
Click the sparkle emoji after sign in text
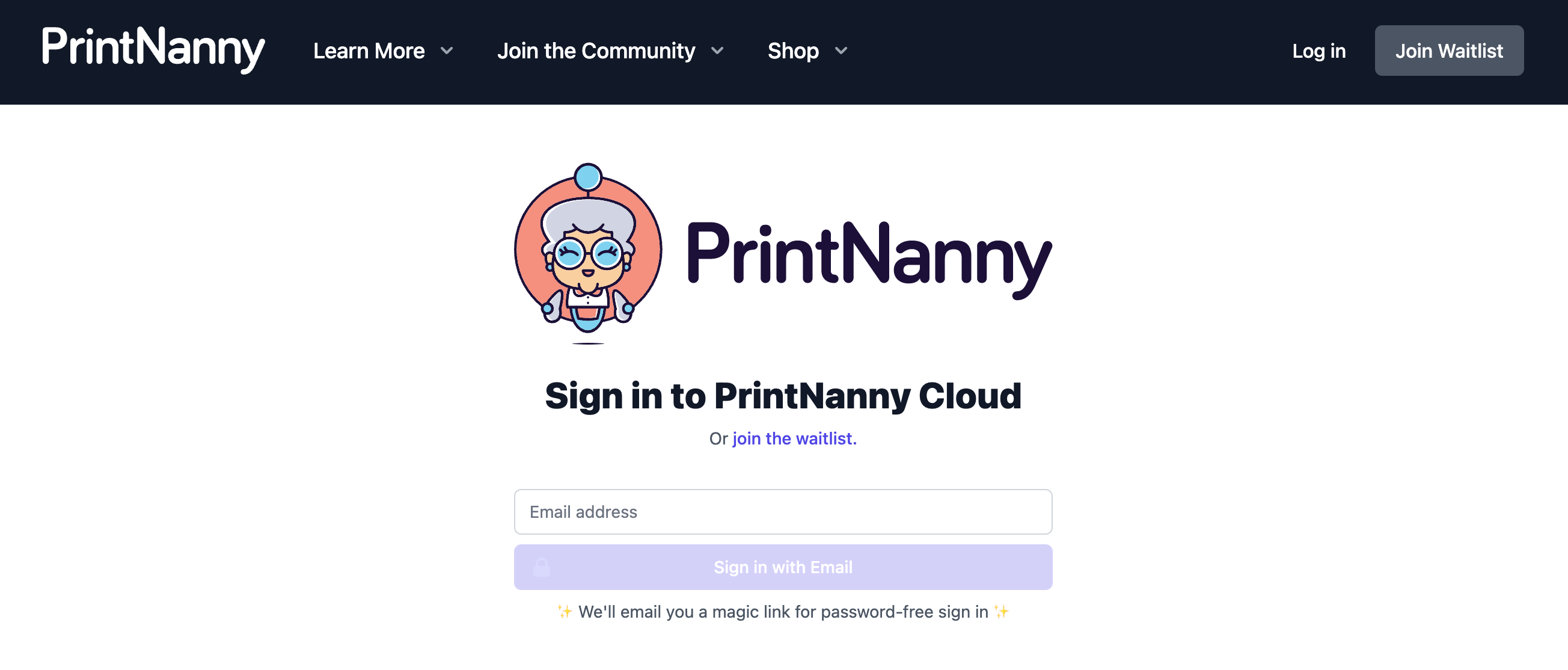coord(1001,612)
